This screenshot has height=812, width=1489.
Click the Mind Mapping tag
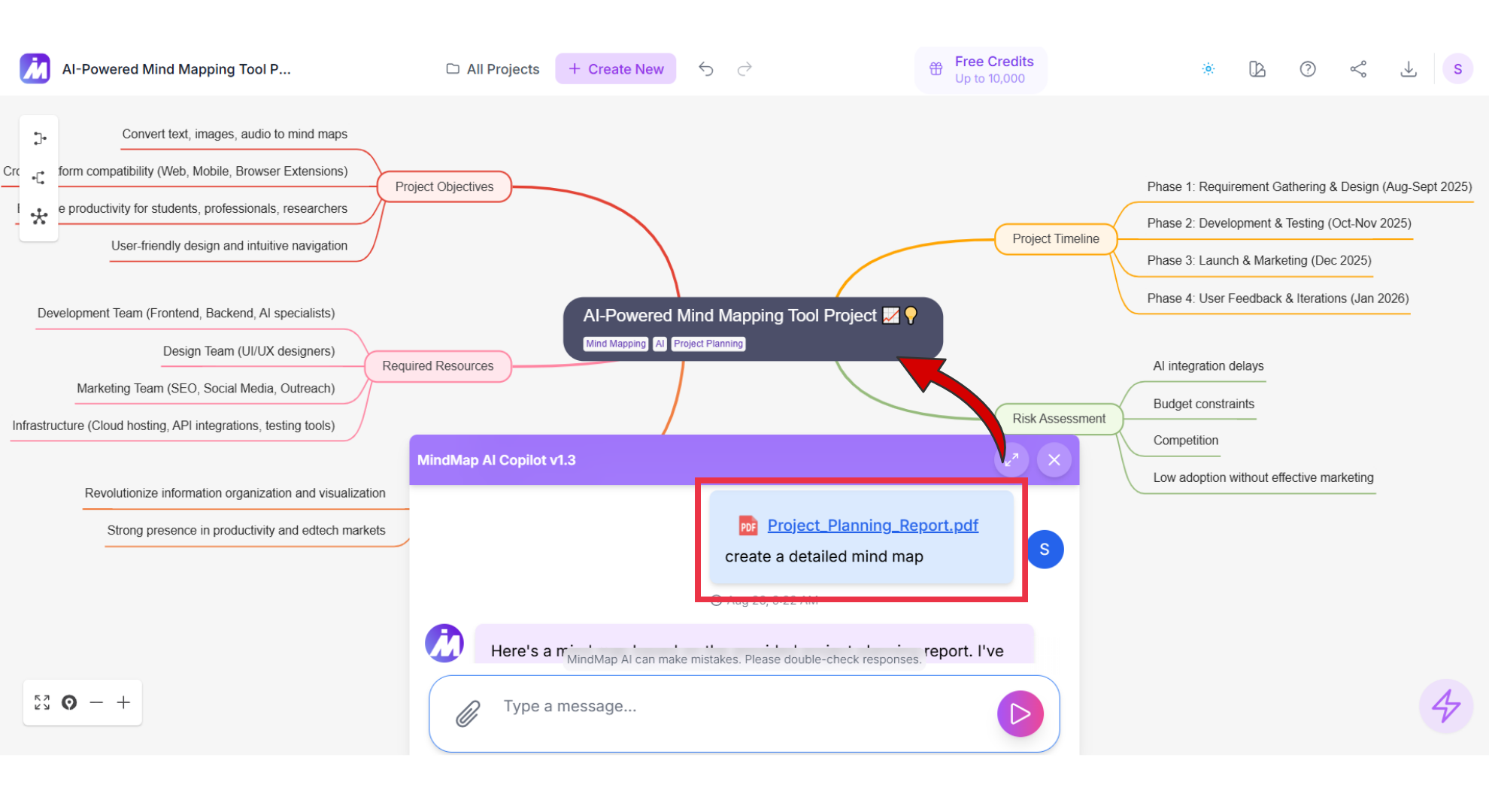pos(616,344)
